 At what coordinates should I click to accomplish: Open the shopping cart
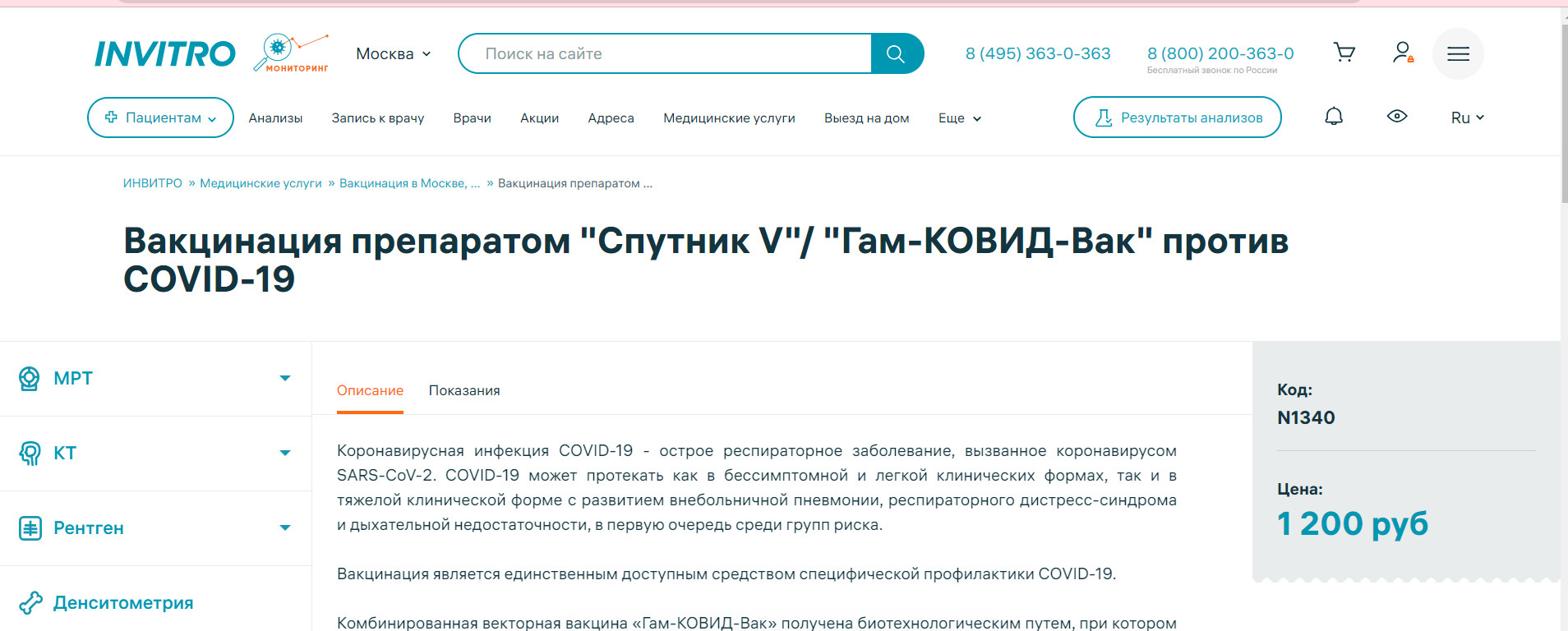click(x=1344, y=53)
